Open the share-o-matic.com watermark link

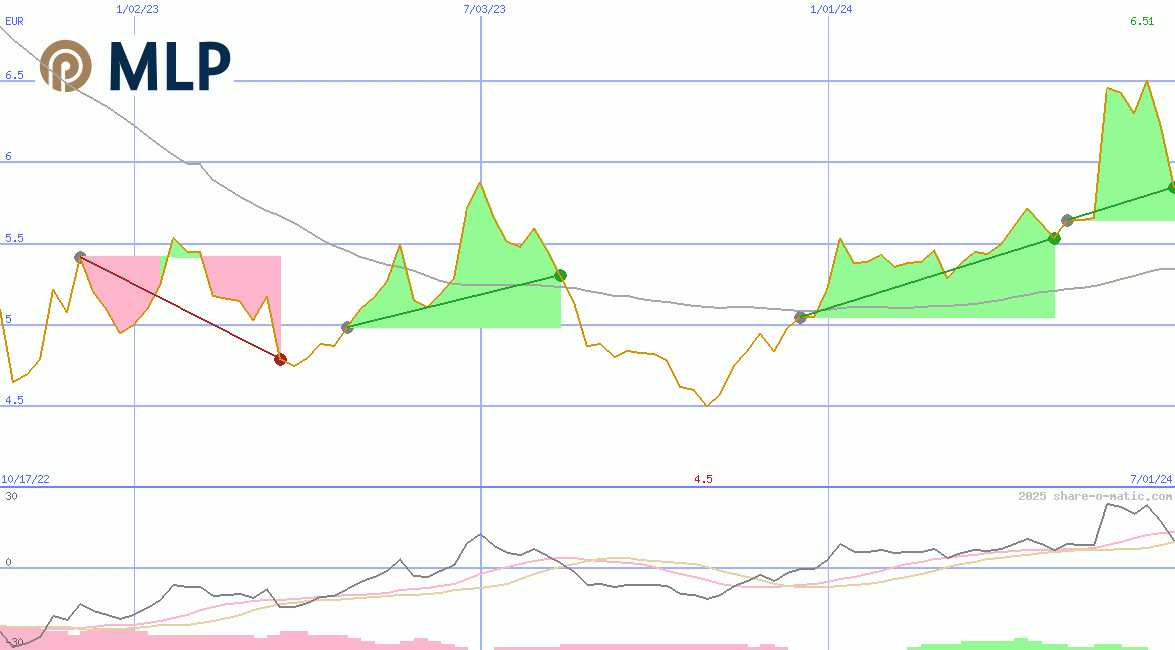pyautogui.click(x=1095, y=496)
